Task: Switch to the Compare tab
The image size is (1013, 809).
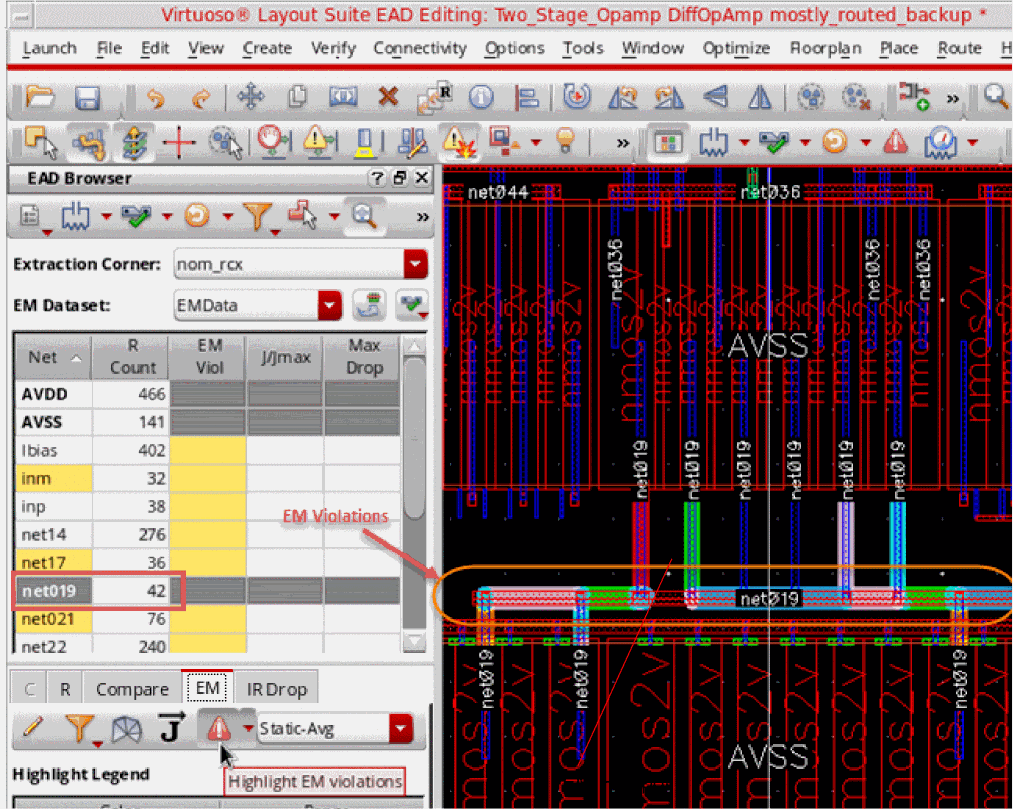Action: 132,688
